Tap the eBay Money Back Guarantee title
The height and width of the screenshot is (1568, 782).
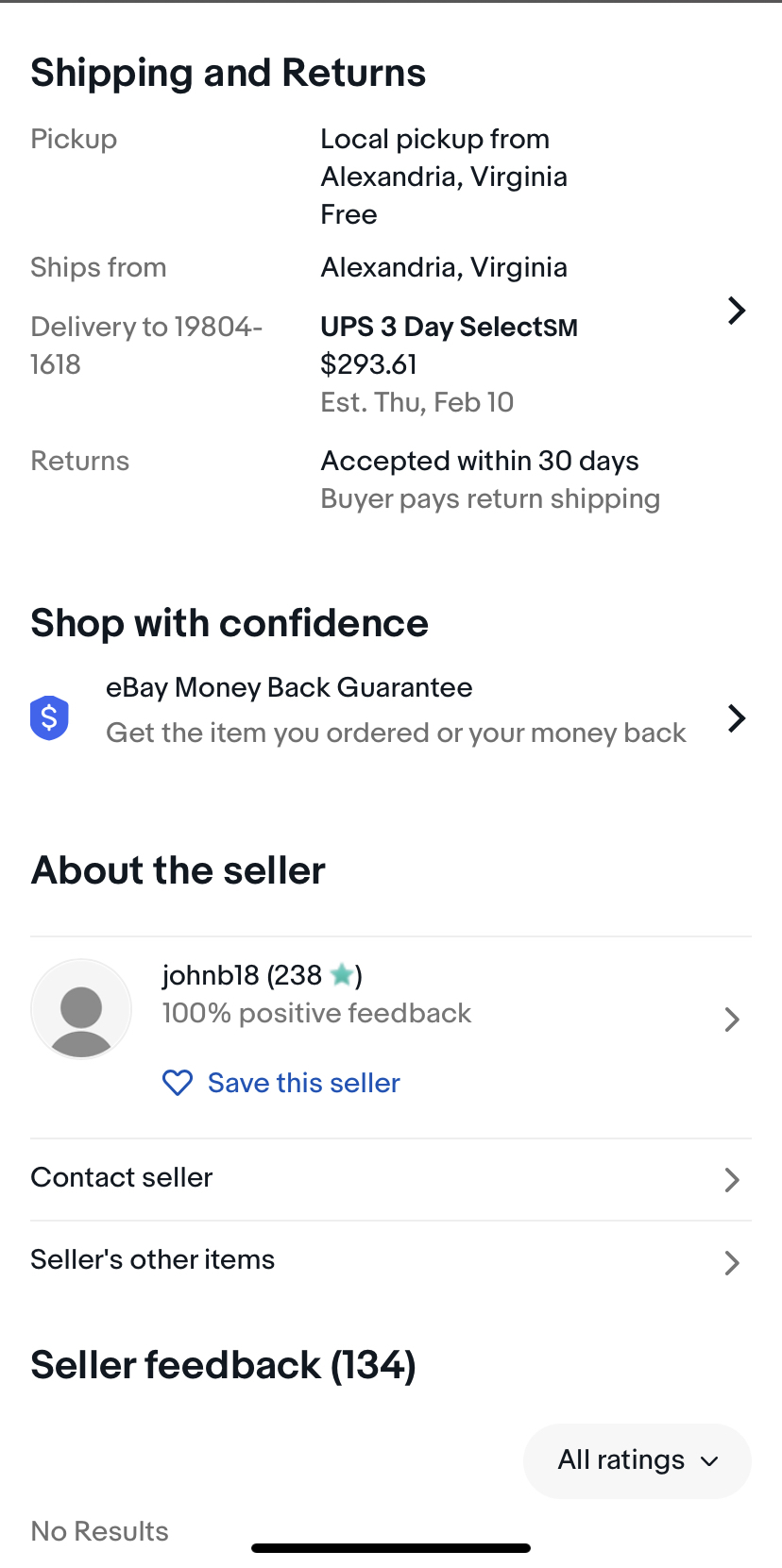pos(289,687)
